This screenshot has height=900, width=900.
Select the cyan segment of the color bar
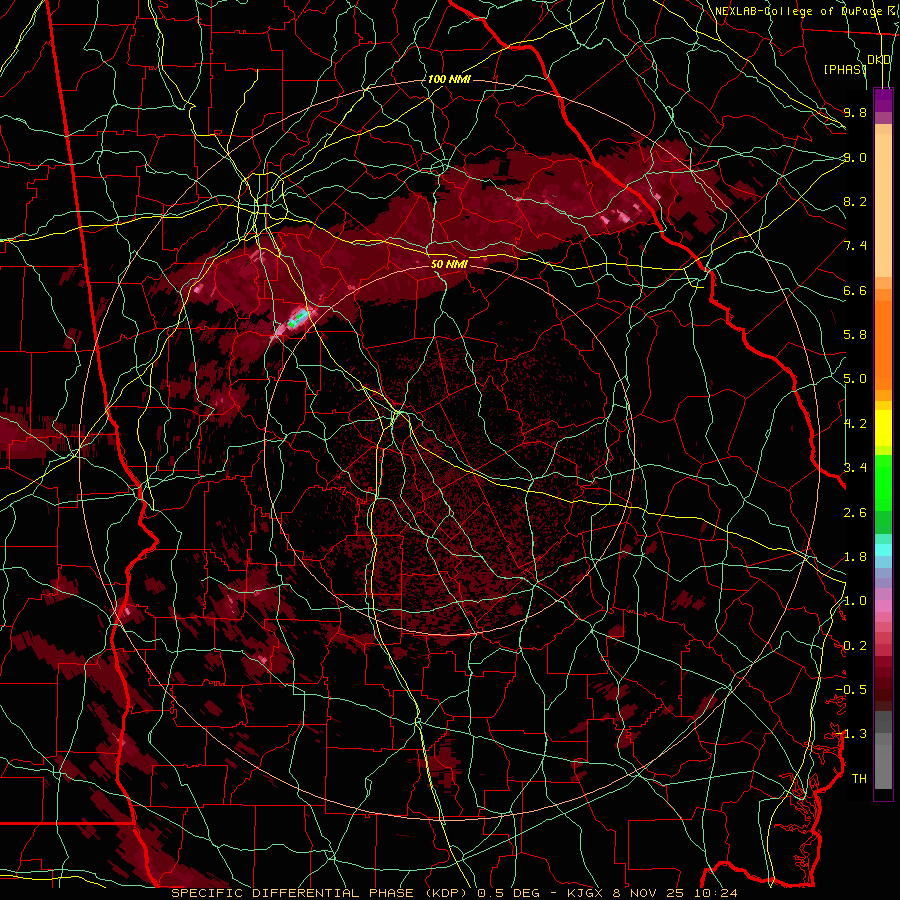click(x=883, y=550)
